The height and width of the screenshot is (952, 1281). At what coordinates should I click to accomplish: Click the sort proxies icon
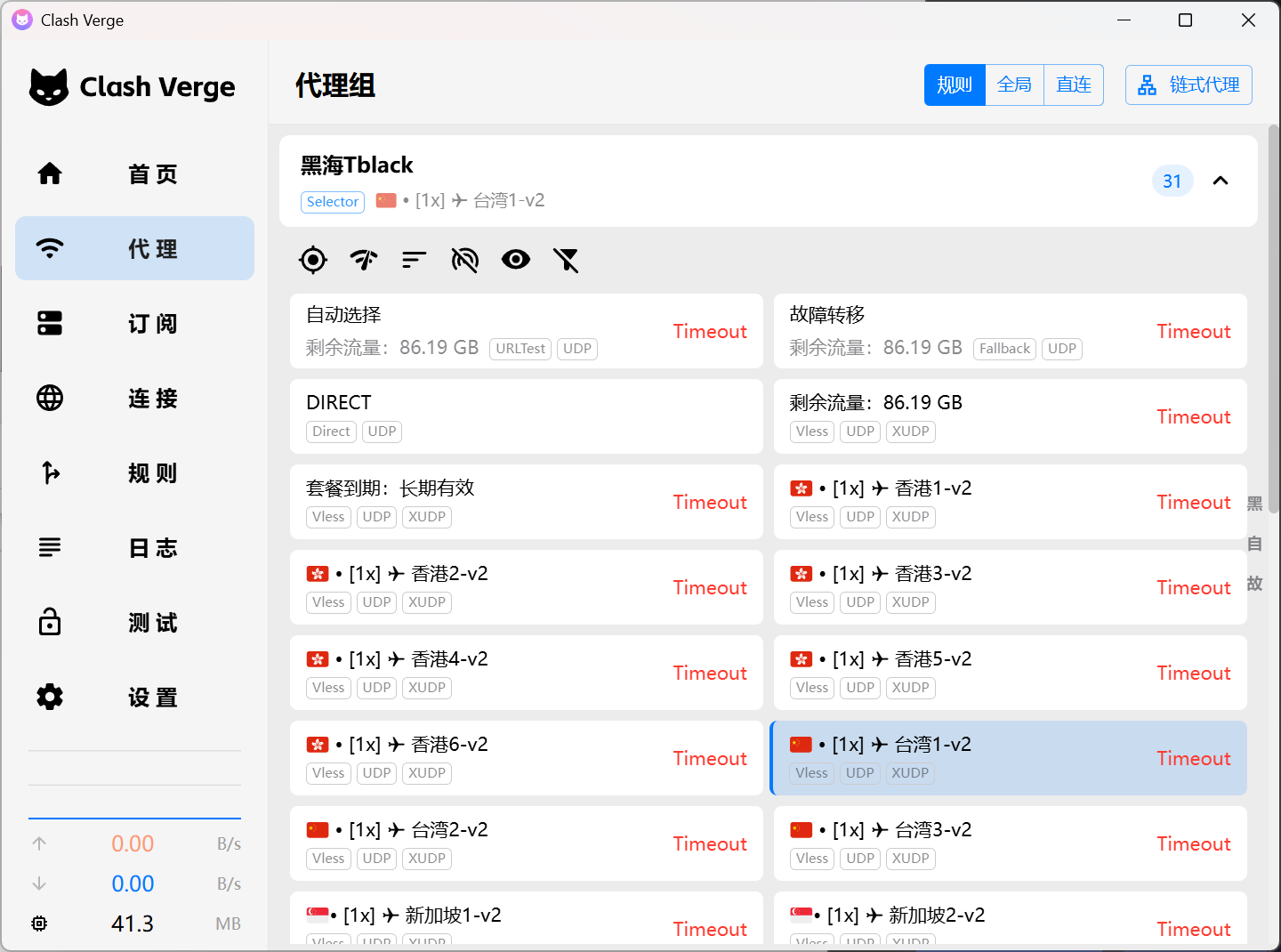tap(415, 260)
